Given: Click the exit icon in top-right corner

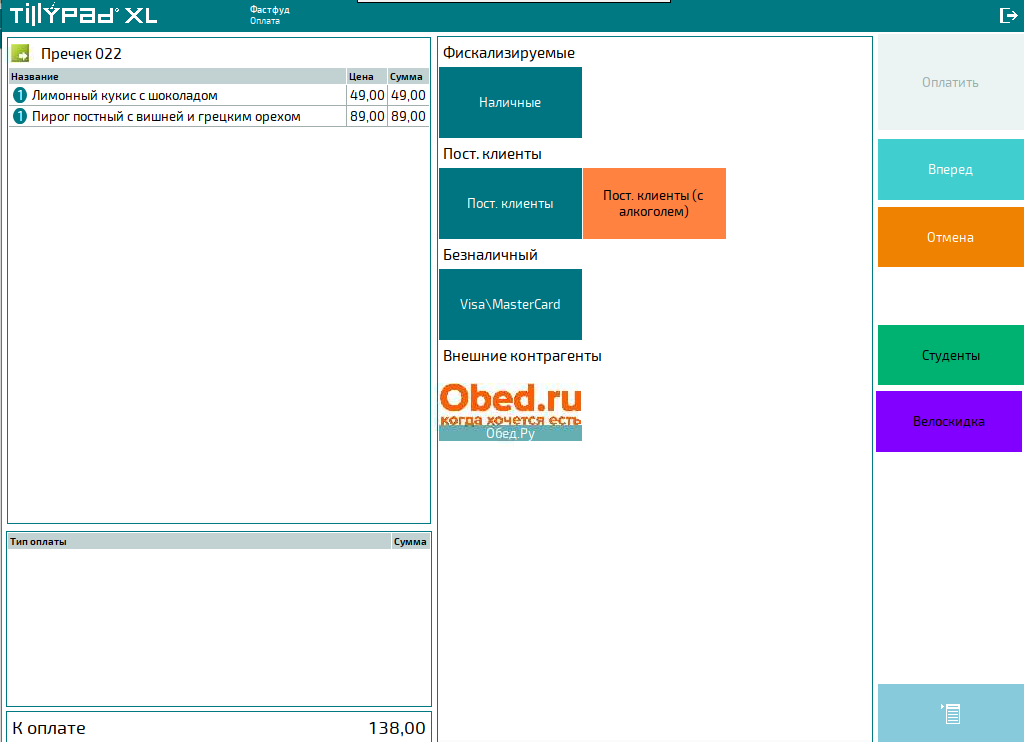Looking at the screenshot, I should [x=1008, y=15].
